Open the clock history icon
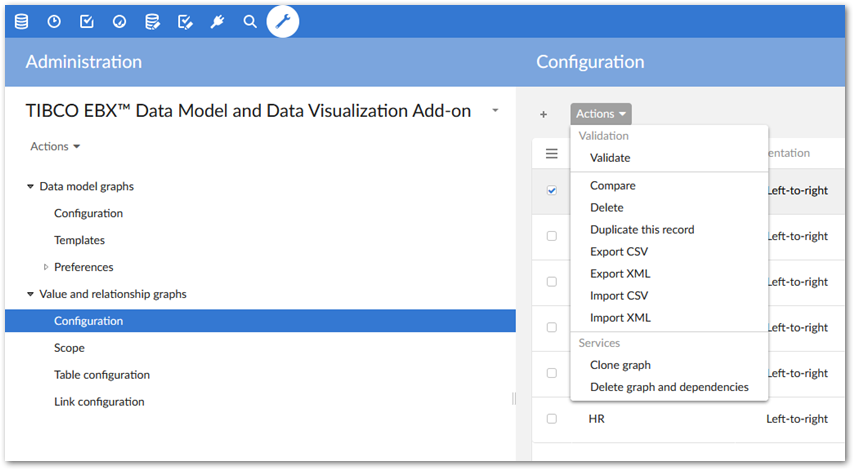854x470 pixels. click(54, 21)
